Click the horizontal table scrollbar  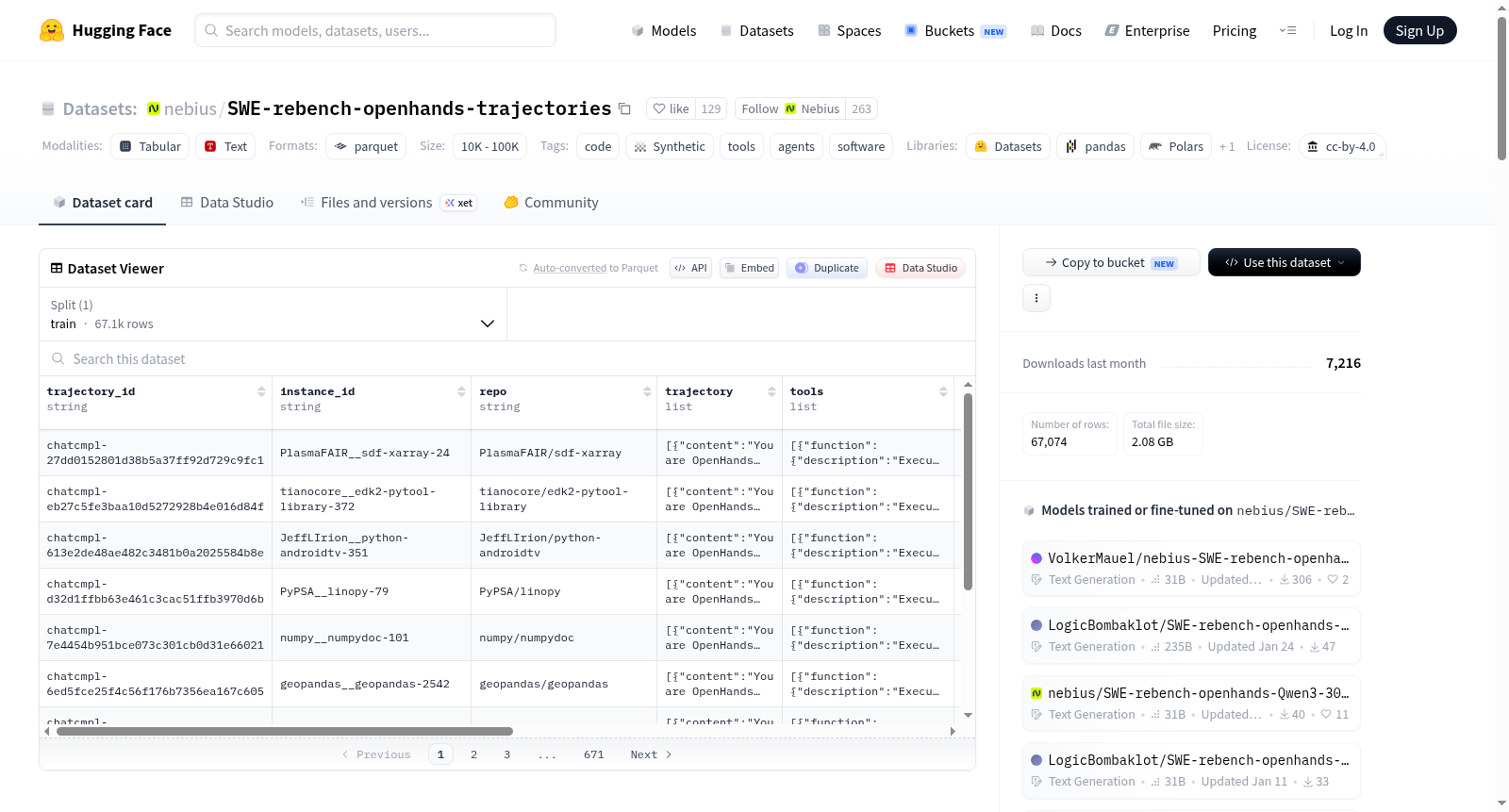(x=285, y=731)
